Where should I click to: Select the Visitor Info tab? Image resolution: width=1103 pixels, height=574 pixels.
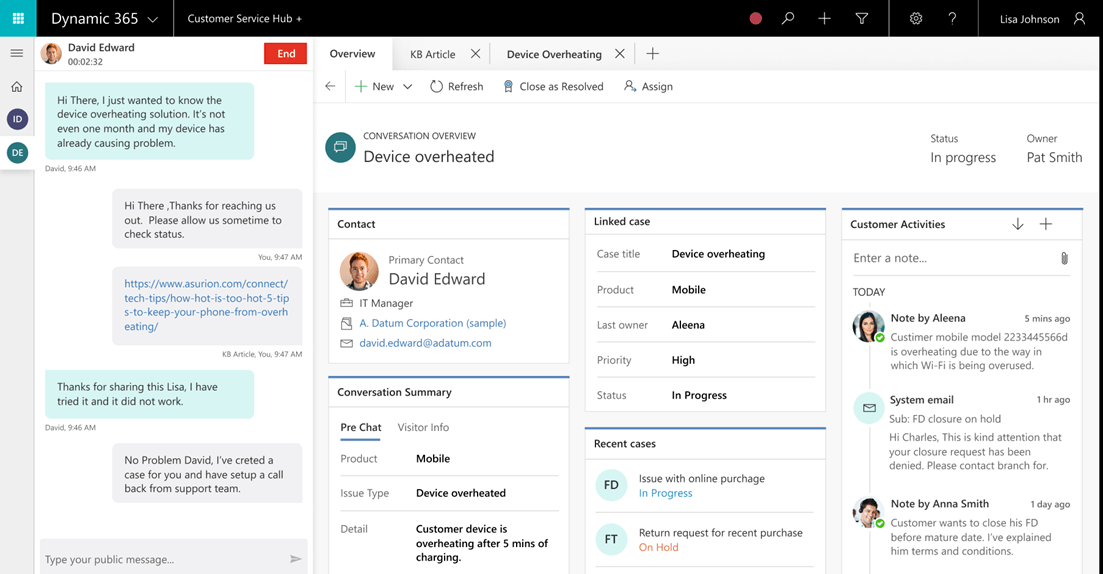pos(423,427)
